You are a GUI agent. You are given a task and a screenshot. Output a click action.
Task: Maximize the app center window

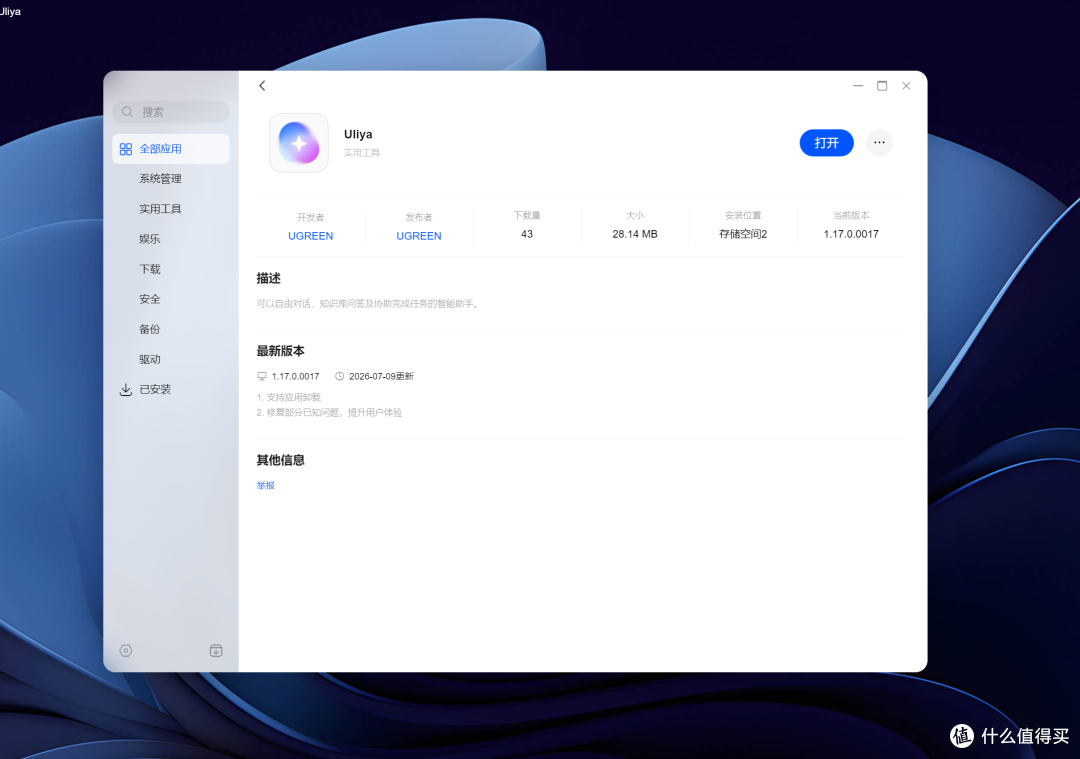point(882,85)
